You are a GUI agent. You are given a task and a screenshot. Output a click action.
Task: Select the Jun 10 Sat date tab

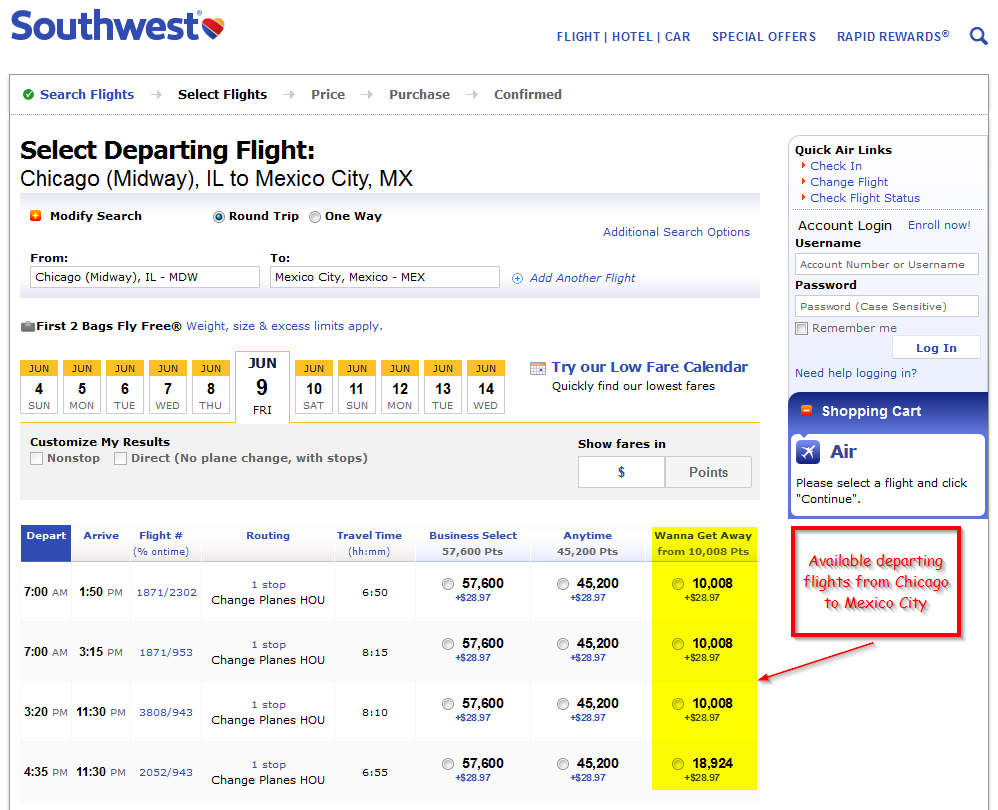point(314,387)
